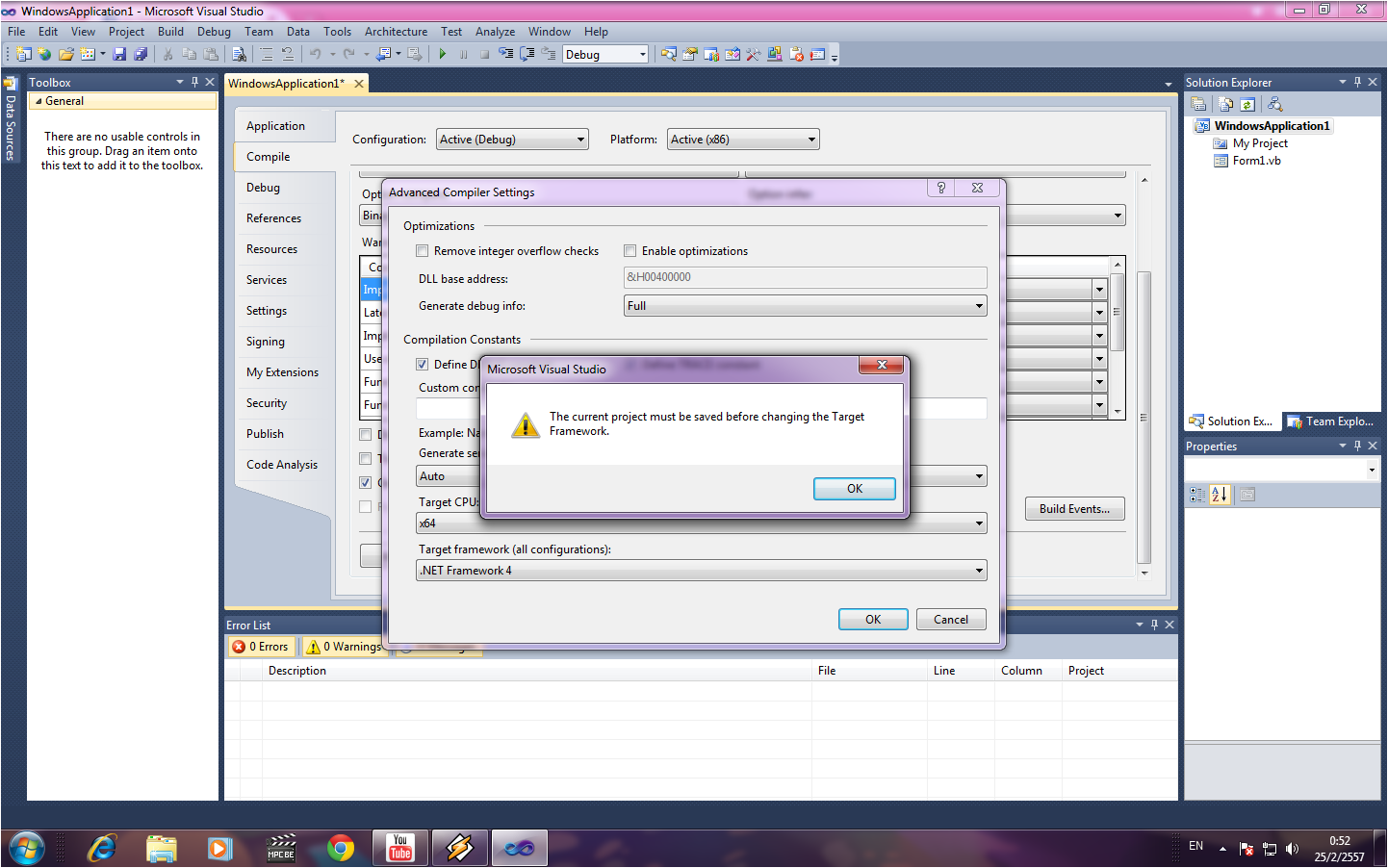This screenshot has width=1388, height=868.
Task: Click the Show All Files icon in Solution Explorer
Action: tap(1225, 104)
